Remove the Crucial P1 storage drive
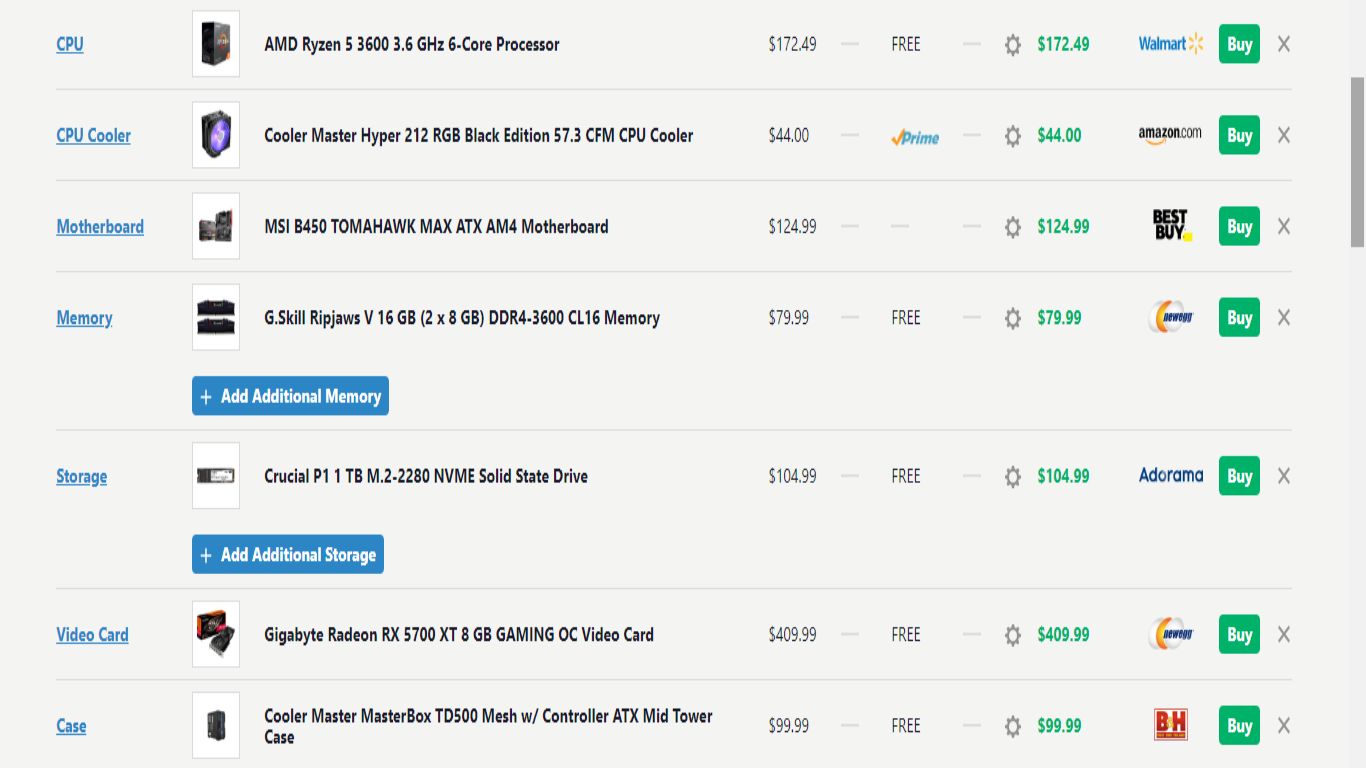Screen dimensions: 1366x768 click(1283, 476)
